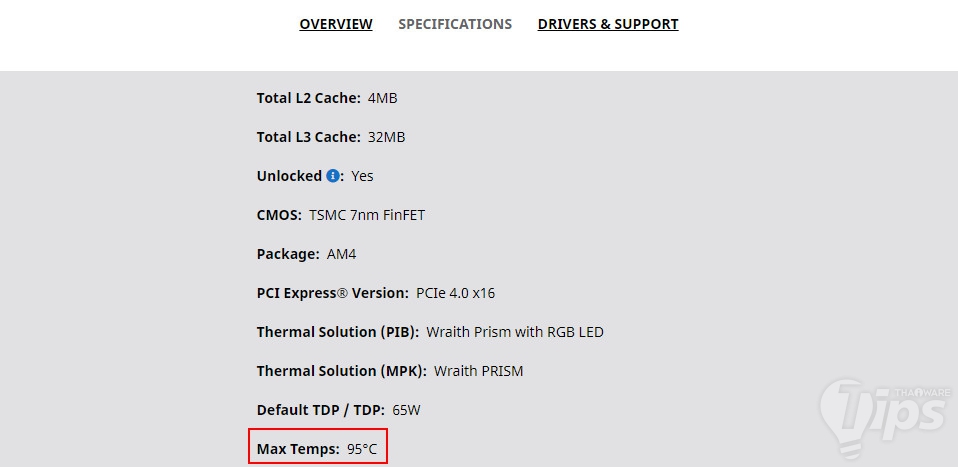Viewport: 958px width, 467px height.
Task: Click the Wraith Prism with RGB LED text
Action: click(515, 332)
